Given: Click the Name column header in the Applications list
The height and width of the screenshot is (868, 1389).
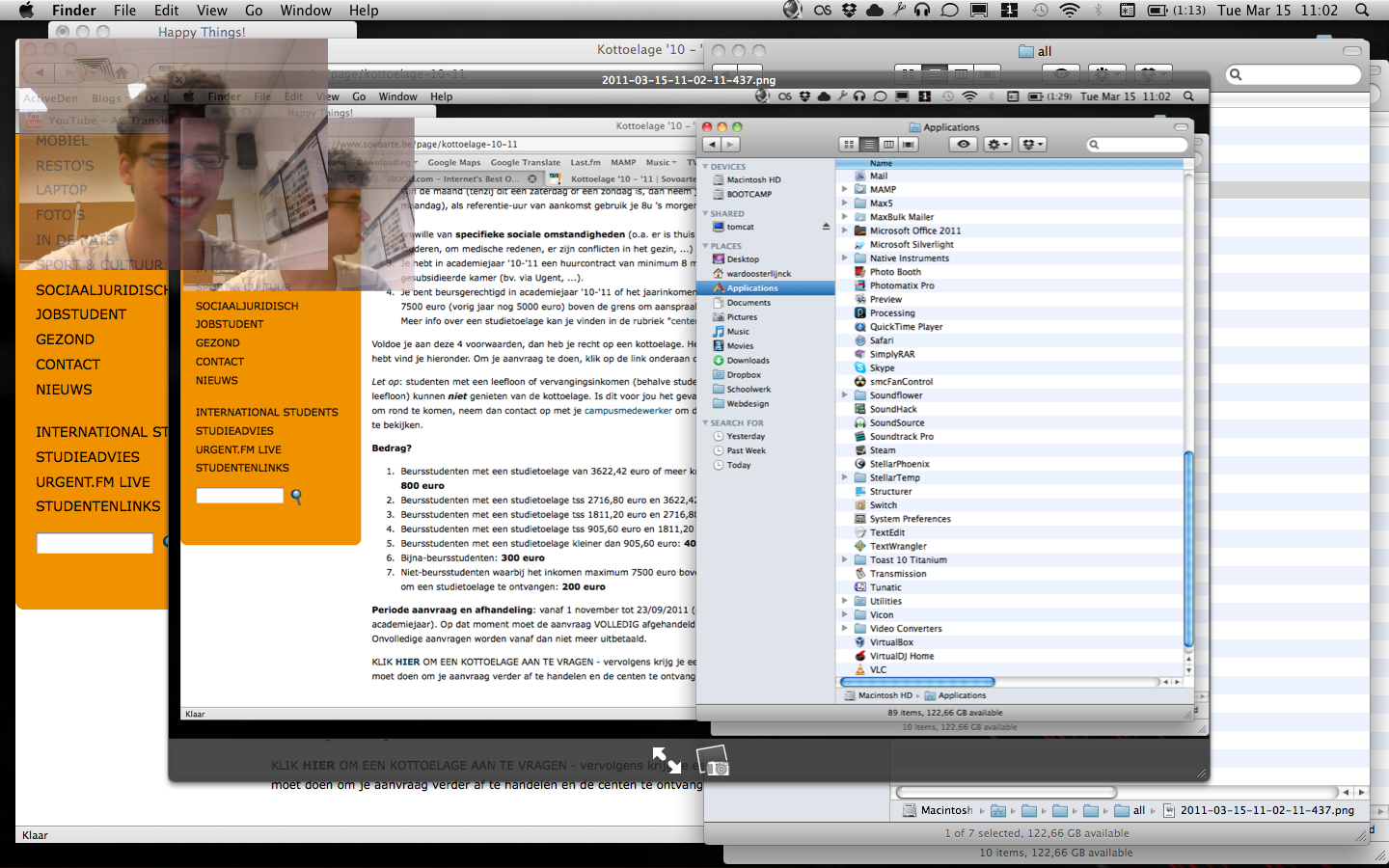Looking at the screenshot, I should tap(1009, 164).
